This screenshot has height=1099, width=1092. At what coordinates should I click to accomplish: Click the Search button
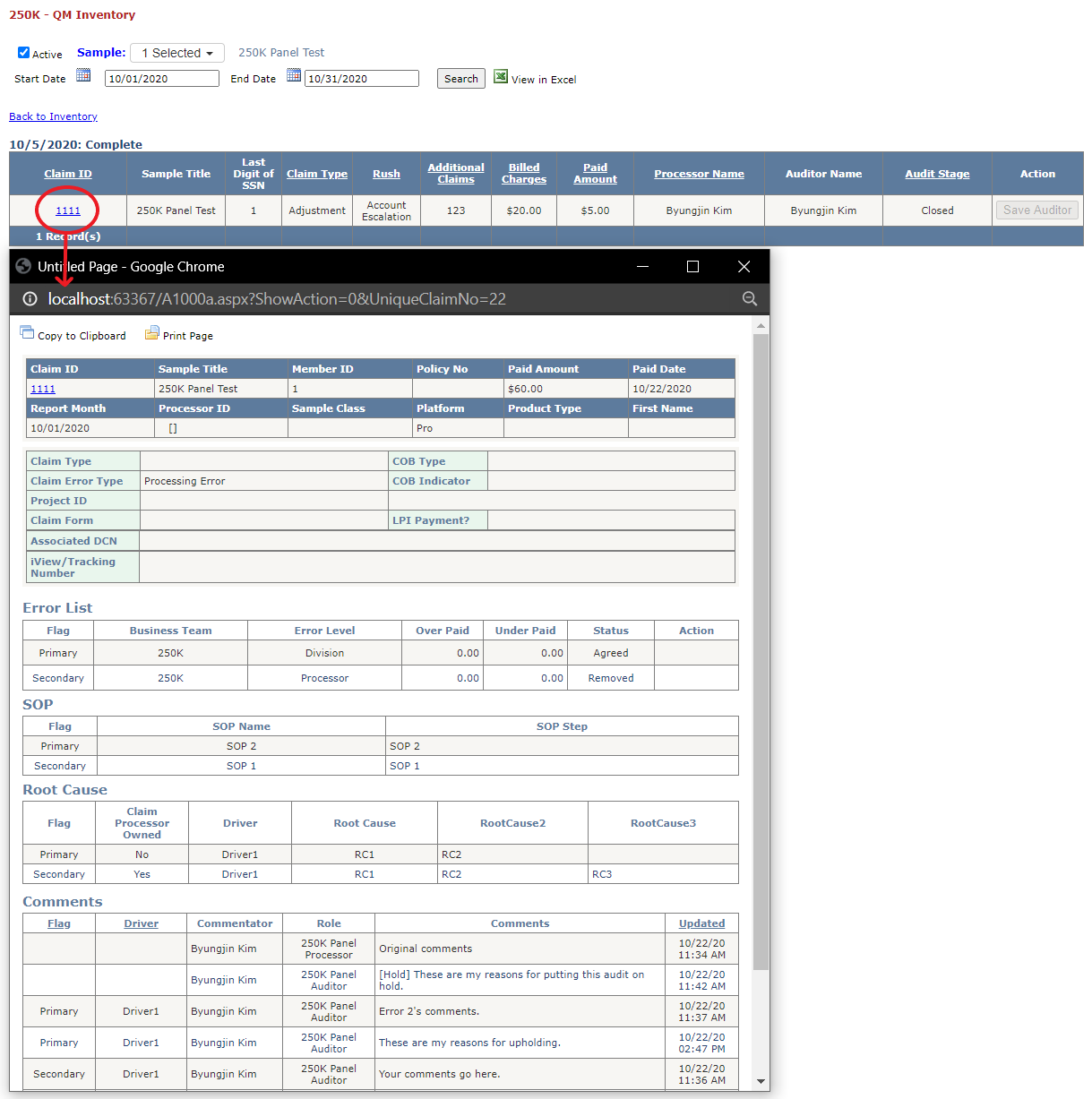tap(461, 79)
